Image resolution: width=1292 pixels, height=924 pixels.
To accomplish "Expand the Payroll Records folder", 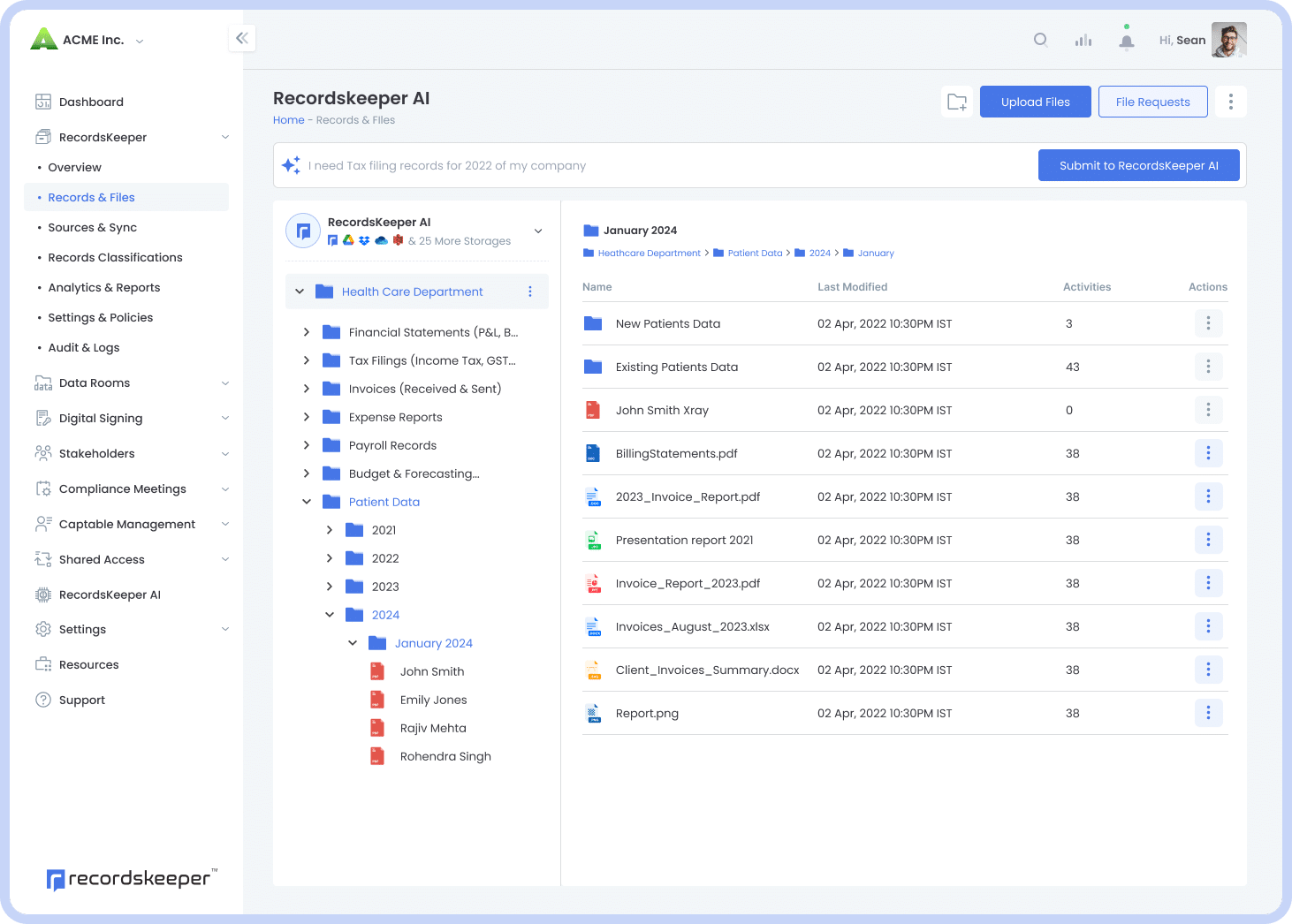I will [307, 445].
